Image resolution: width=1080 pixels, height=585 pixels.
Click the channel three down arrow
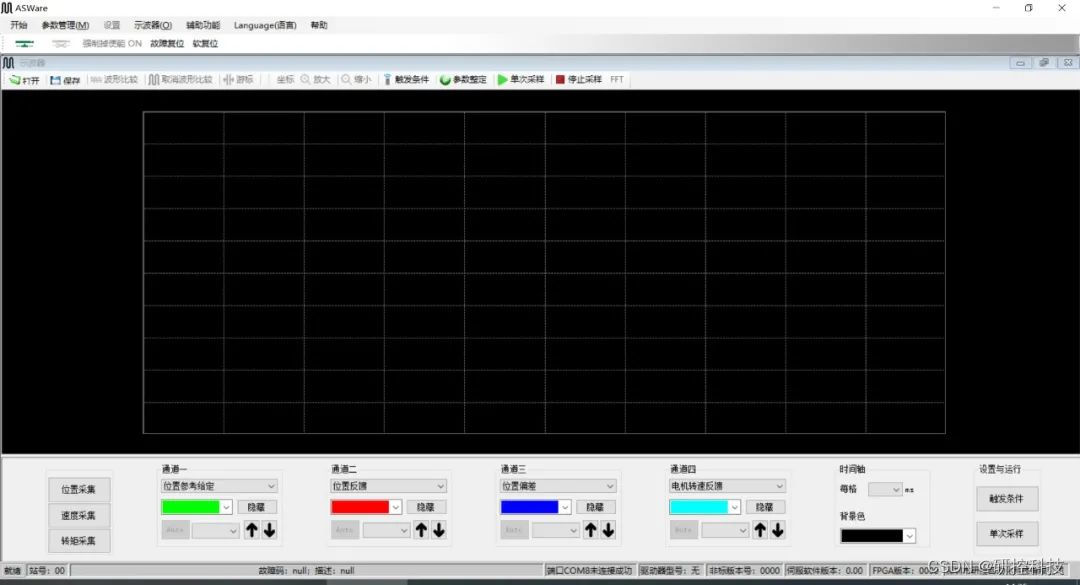[x=608, y=530]
